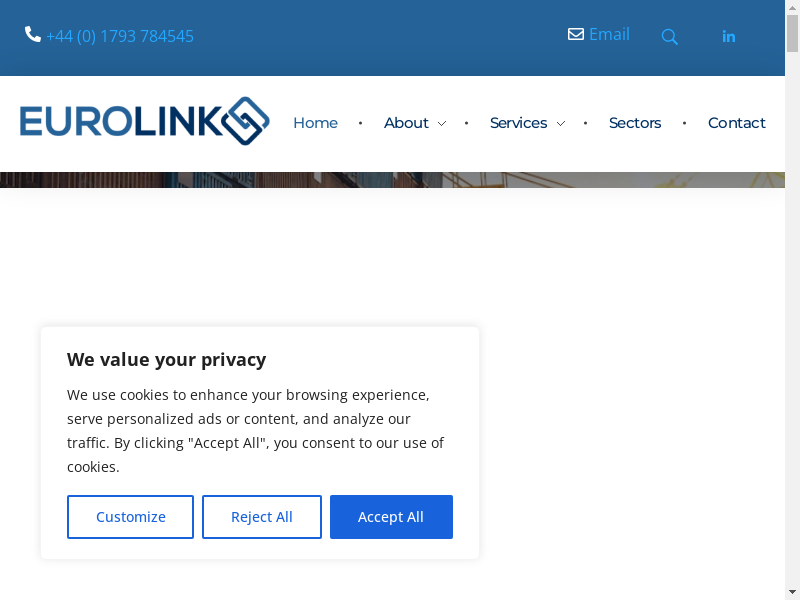Click the email envelope icon

[576, 34]
